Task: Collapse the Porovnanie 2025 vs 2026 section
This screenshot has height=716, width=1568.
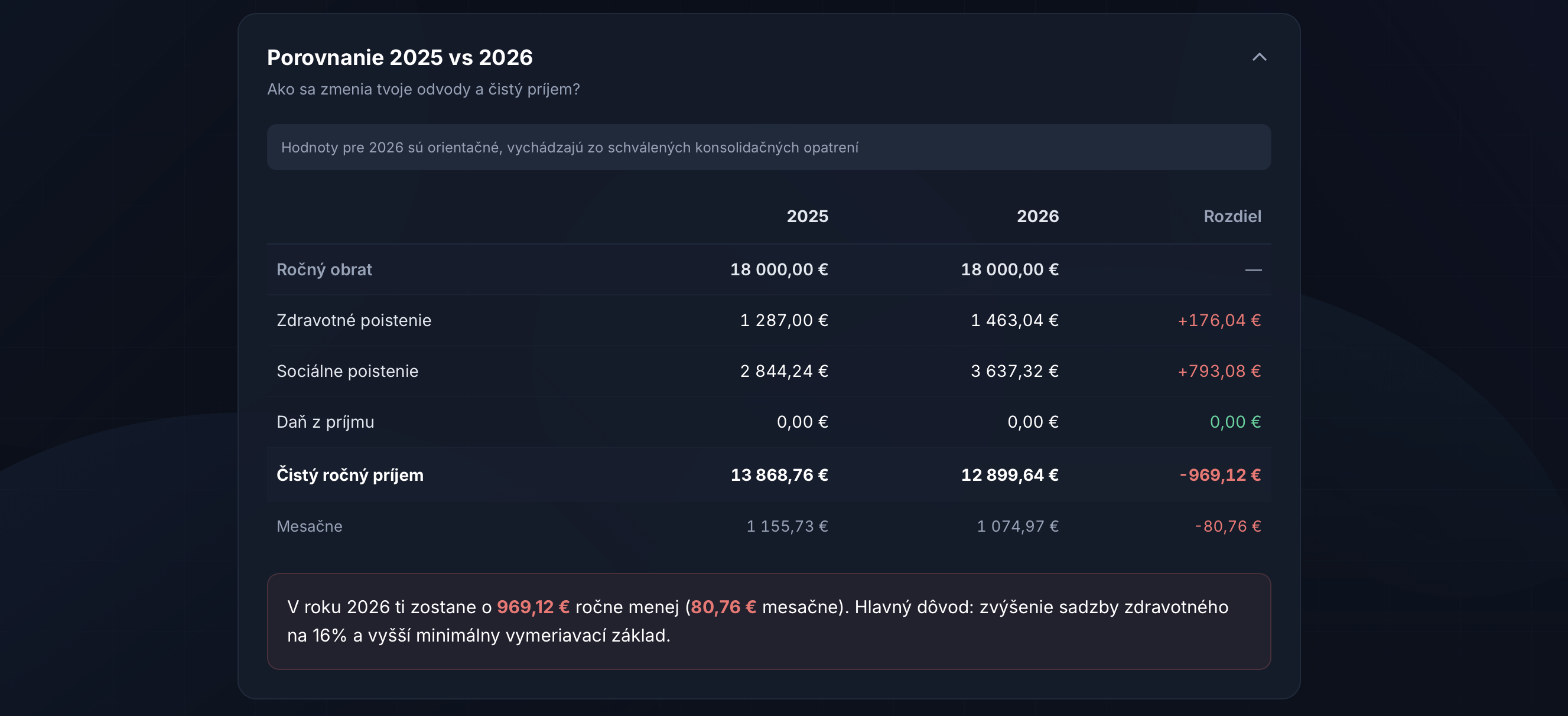Action: pos(1259,57)
